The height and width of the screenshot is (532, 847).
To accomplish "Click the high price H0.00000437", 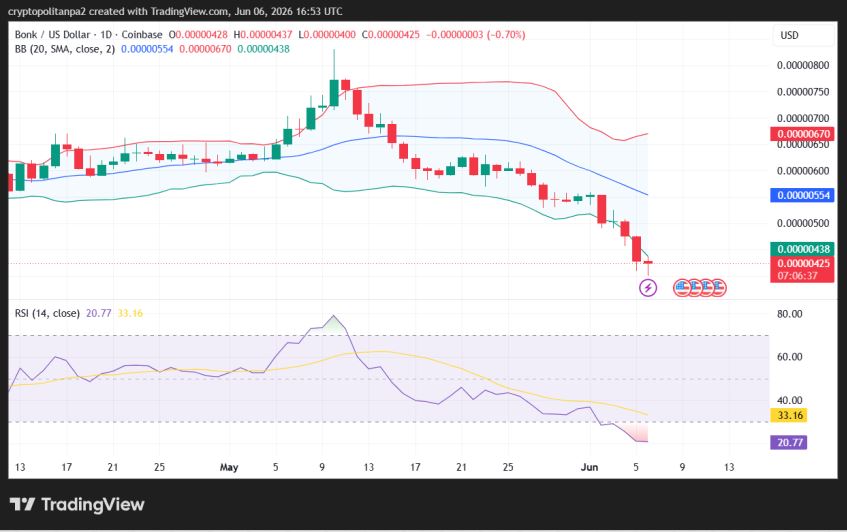I will [x=263, y=35].
